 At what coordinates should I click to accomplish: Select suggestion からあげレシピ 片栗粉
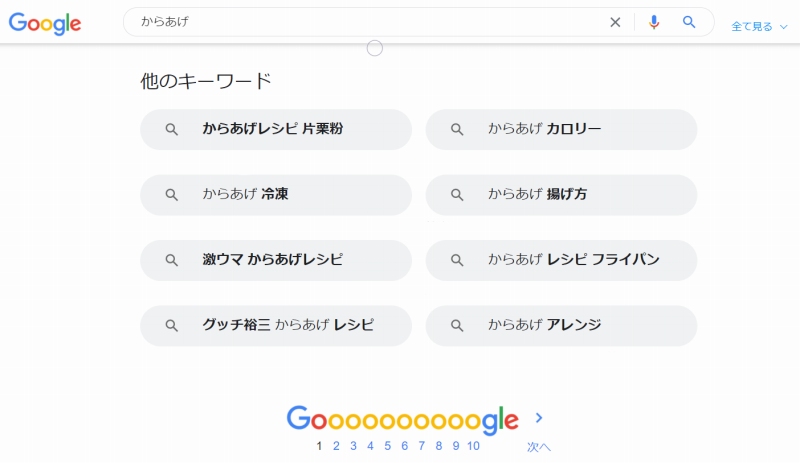click(276, 129)
